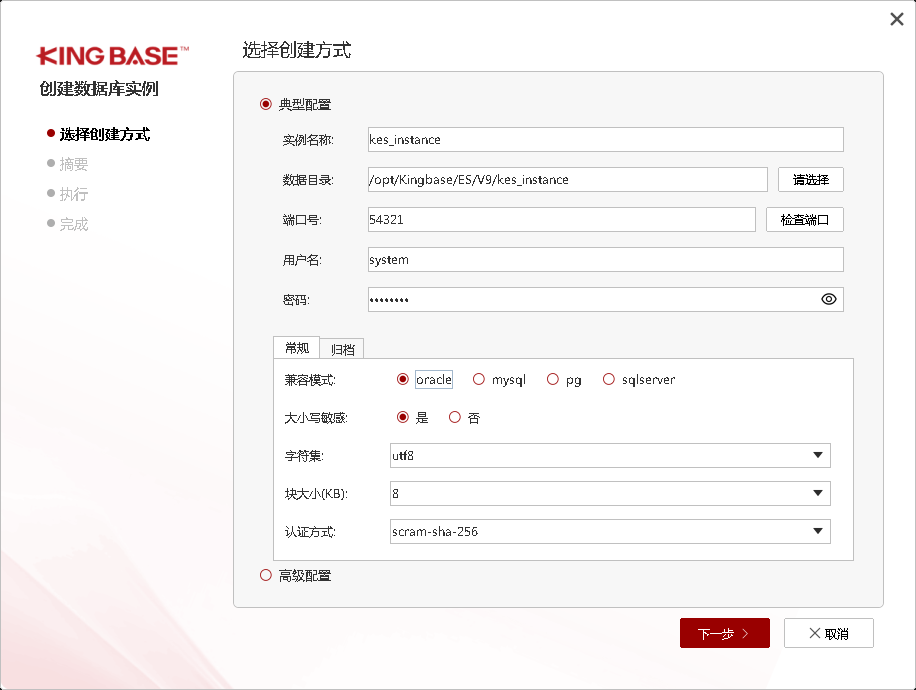The image size is (916, 690).
Task: Click the 实例名称 input field
Action: tap(605, 140)
